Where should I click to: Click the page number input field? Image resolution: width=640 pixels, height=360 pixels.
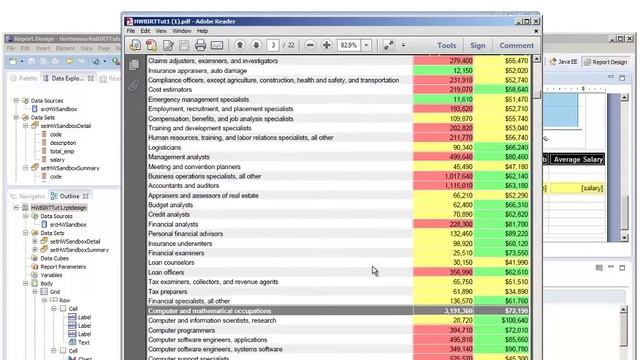tap(273, 45)
